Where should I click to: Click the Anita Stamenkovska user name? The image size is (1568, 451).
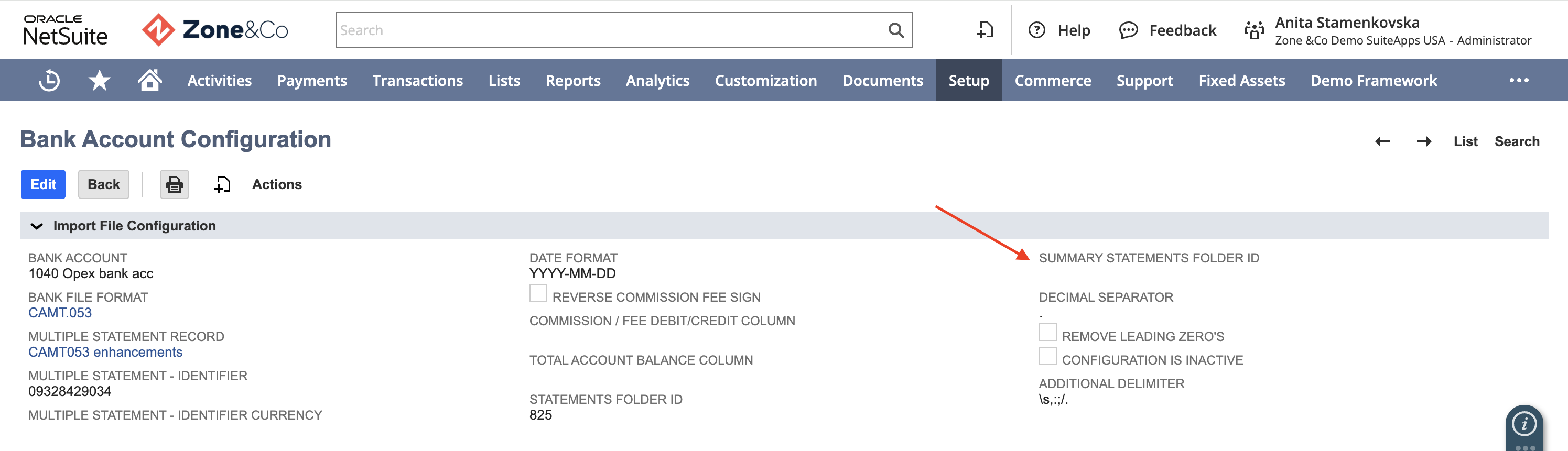point(1347,23)
